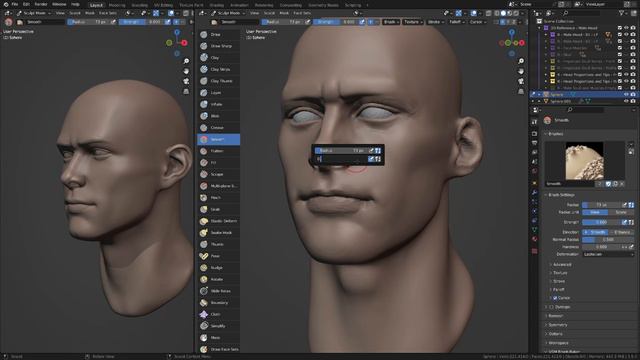Switch to the Layout workspace tab

[96, 5]
